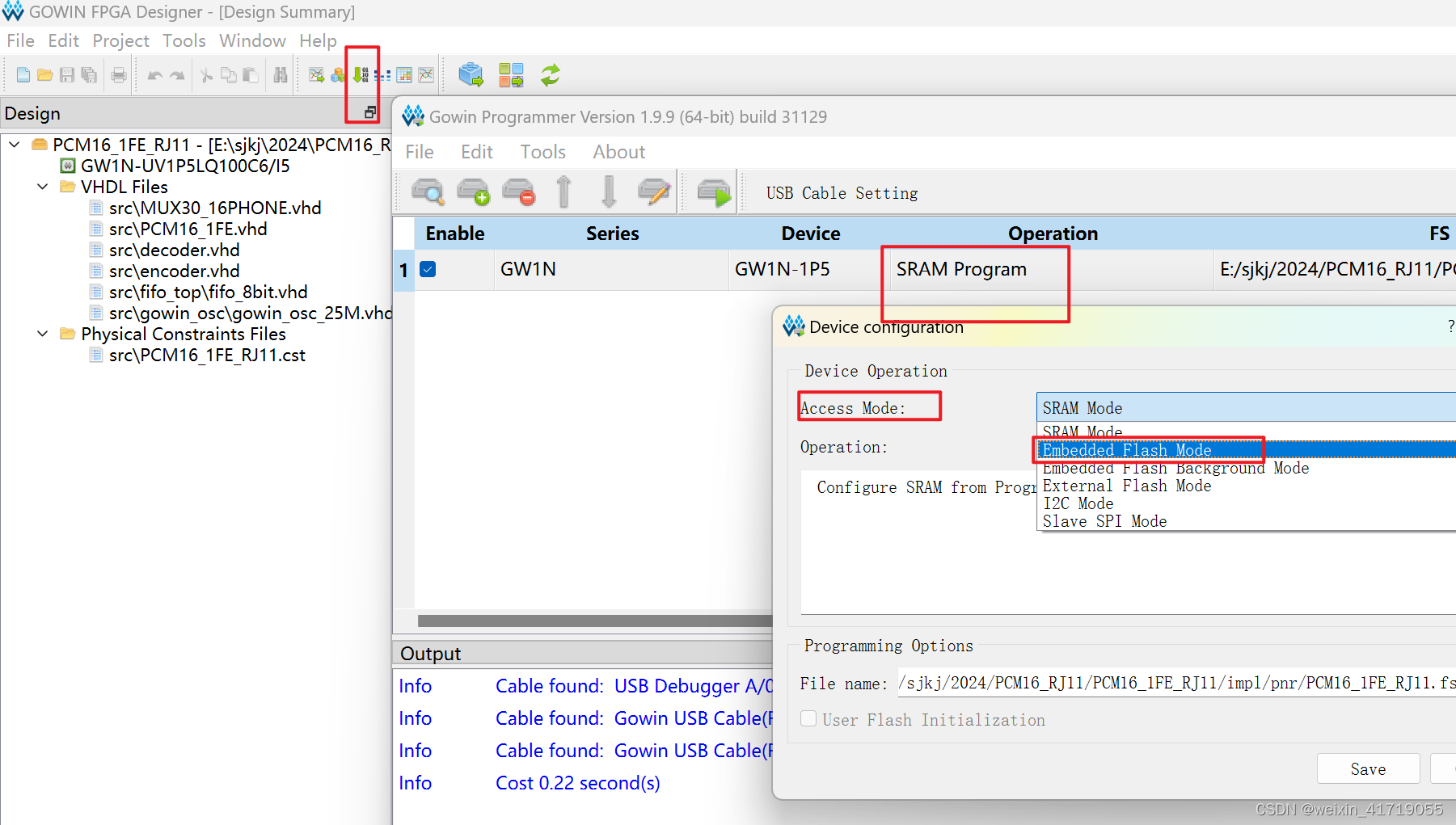Open the Programmer Edit menu

coord(477,152)
